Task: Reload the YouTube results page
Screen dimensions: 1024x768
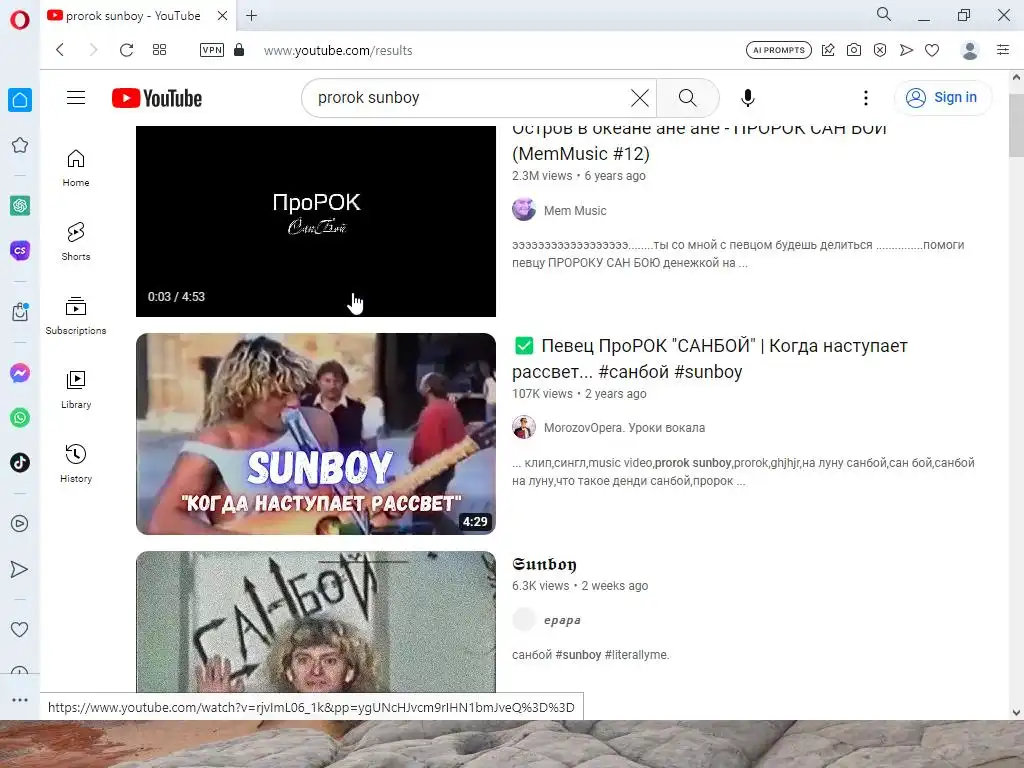Action: pos(127,50)
